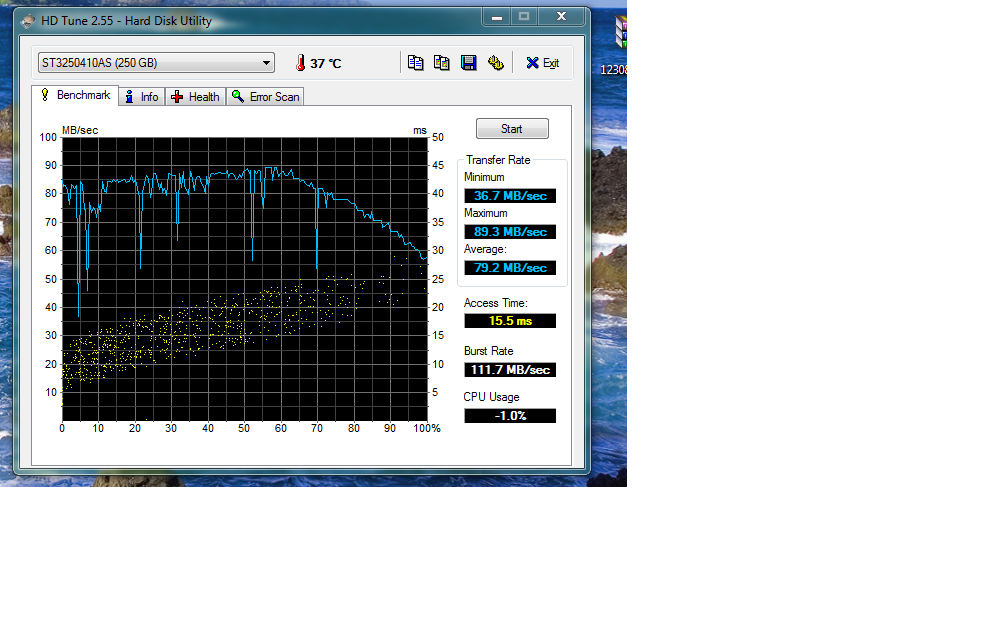Image resolution: width=1008 pixels, height=630 pixels.
Task: Click the copy text to clipboard icon
Action: pos(416,63)
